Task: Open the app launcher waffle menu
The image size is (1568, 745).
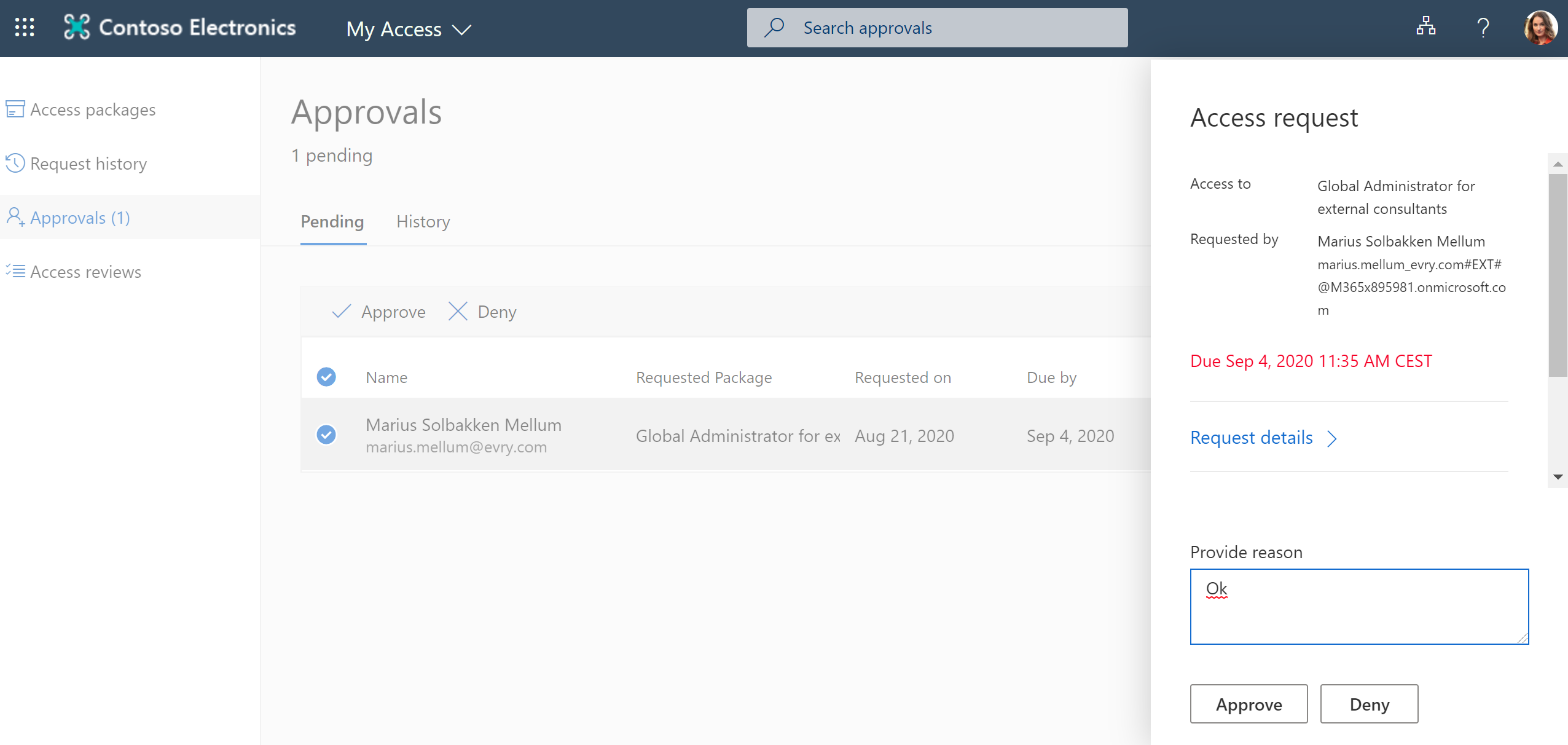Action: point(25,28)
